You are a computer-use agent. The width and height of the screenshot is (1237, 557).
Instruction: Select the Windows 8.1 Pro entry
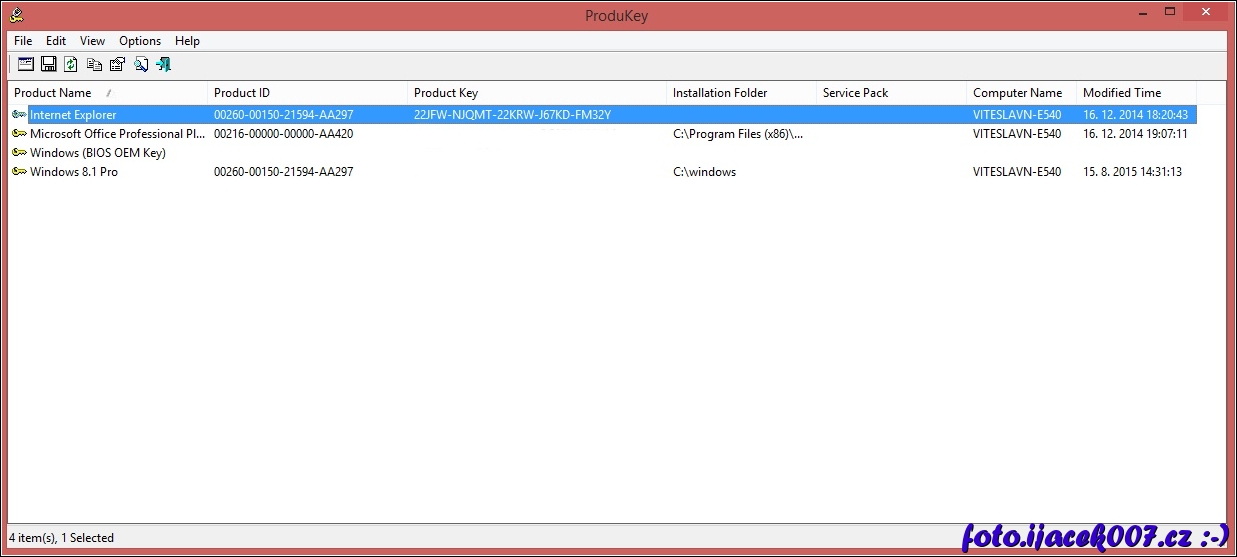73,172
